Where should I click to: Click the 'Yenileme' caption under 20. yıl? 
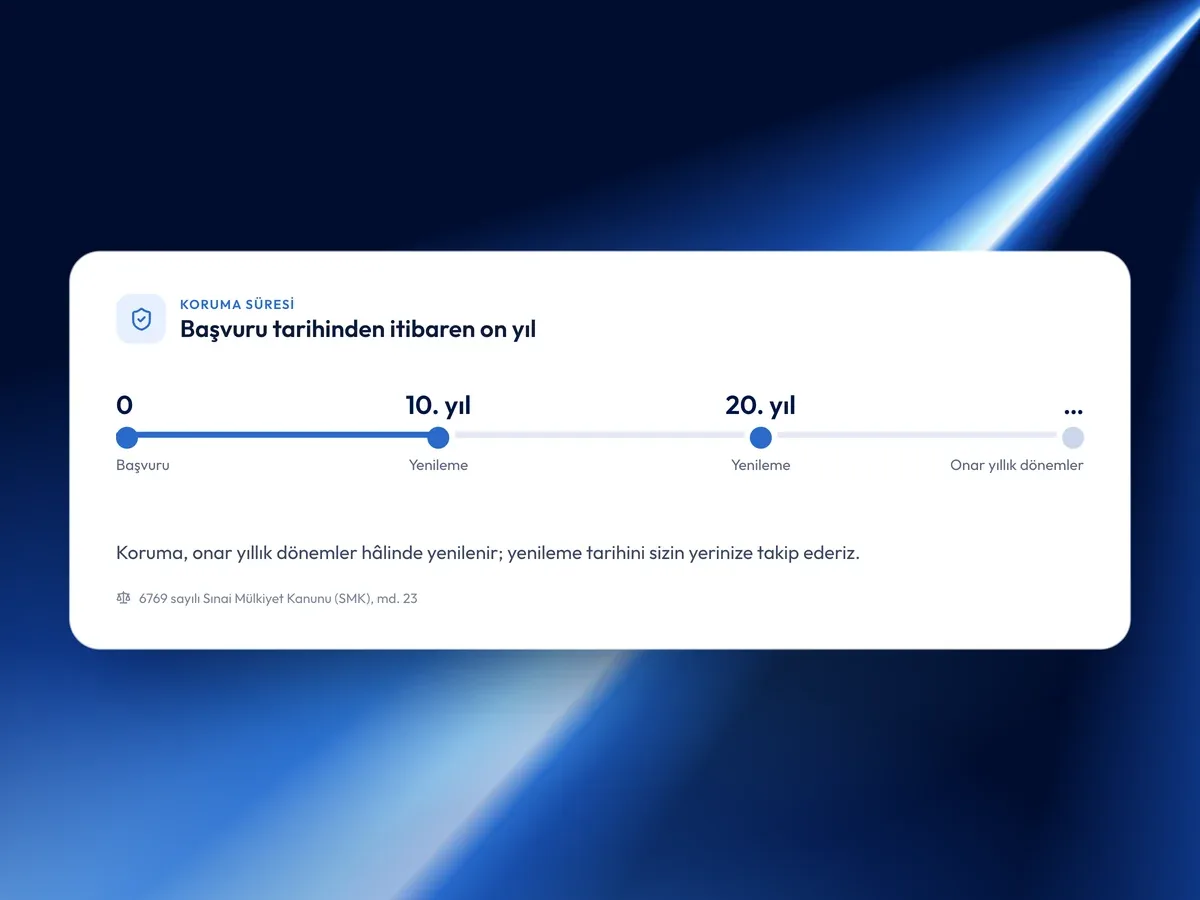coord(761,465)
